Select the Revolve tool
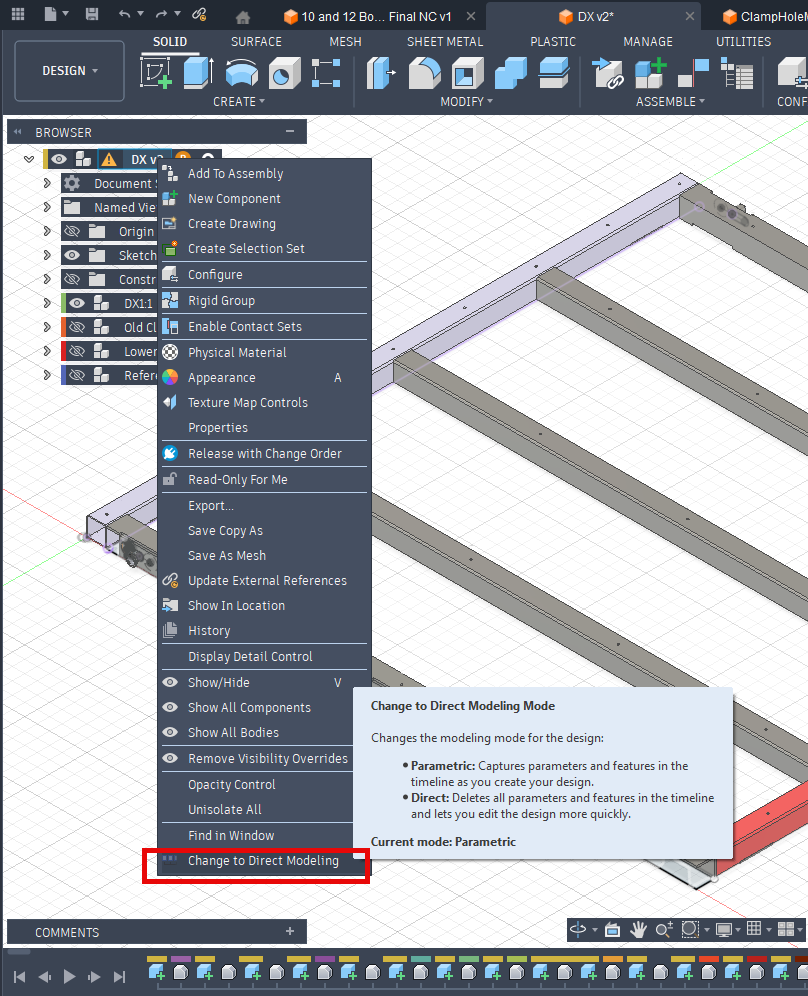This screenshot has height=996, width=808. tap(242, 72)
